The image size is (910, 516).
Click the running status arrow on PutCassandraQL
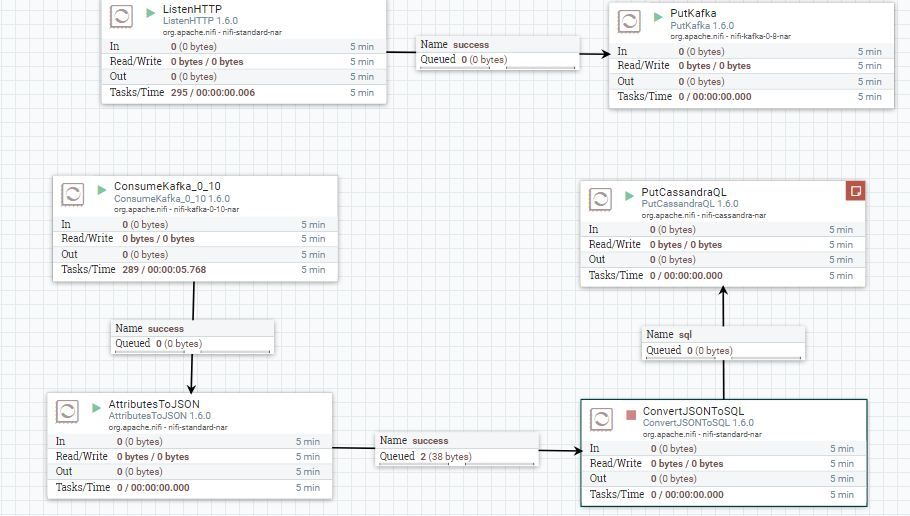tap(629, 196)
